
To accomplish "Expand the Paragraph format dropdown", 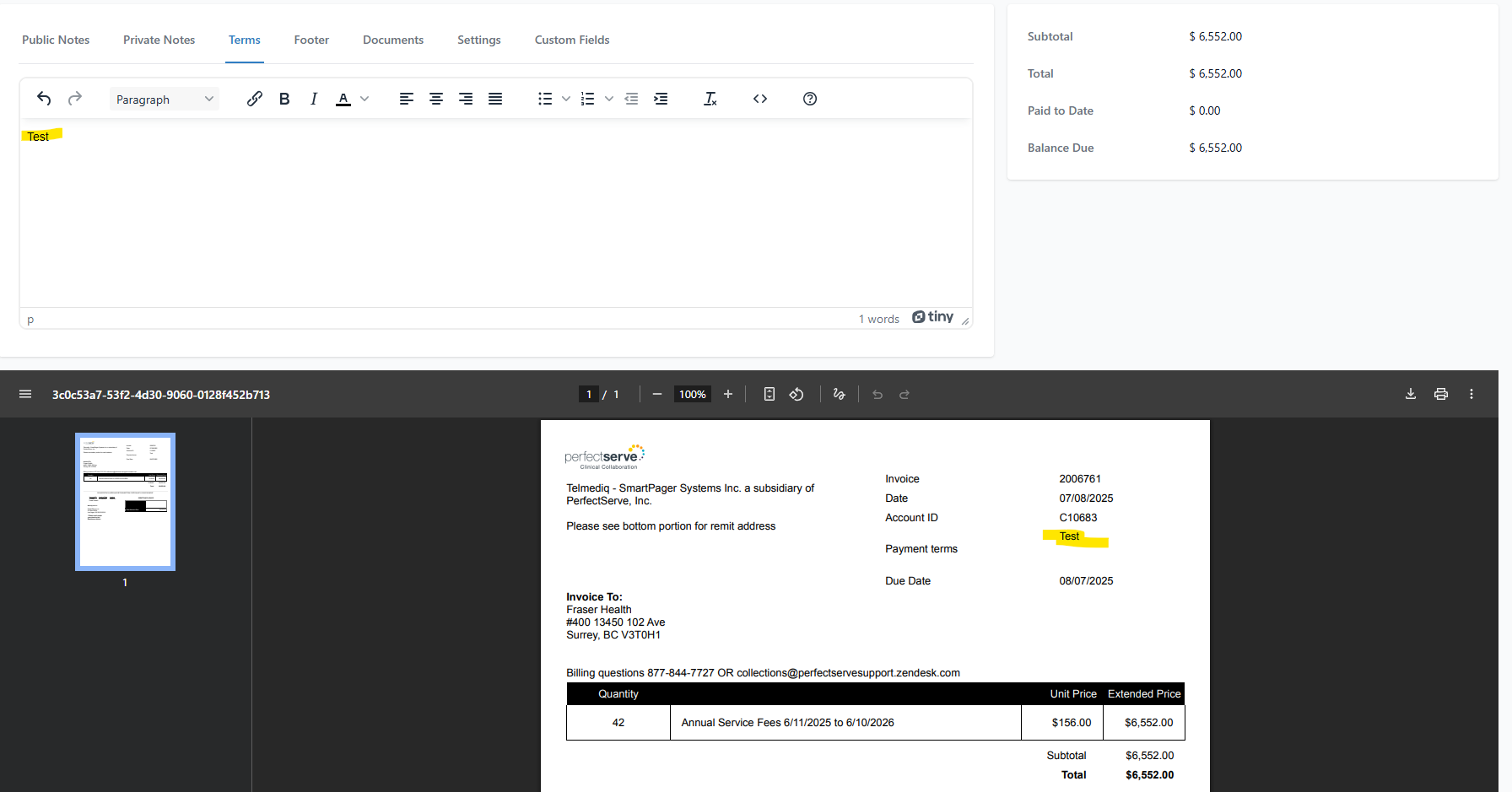I will (165, 99).
